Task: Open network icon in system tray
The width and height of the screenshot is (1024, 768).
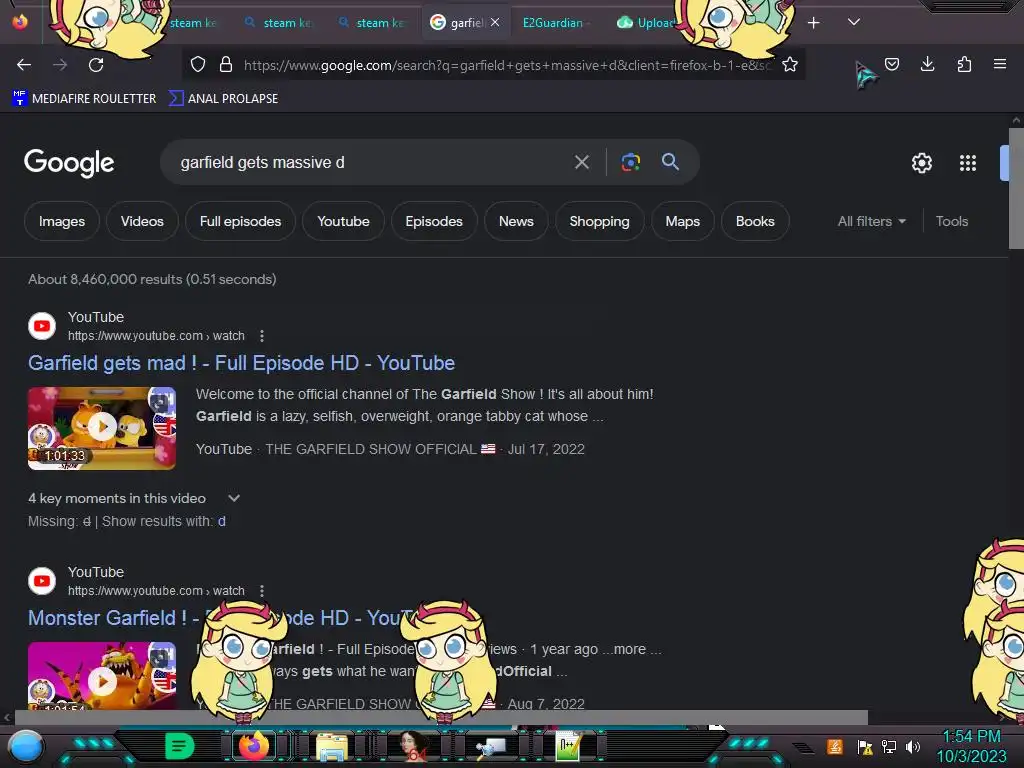Action: tap(889, 746)
